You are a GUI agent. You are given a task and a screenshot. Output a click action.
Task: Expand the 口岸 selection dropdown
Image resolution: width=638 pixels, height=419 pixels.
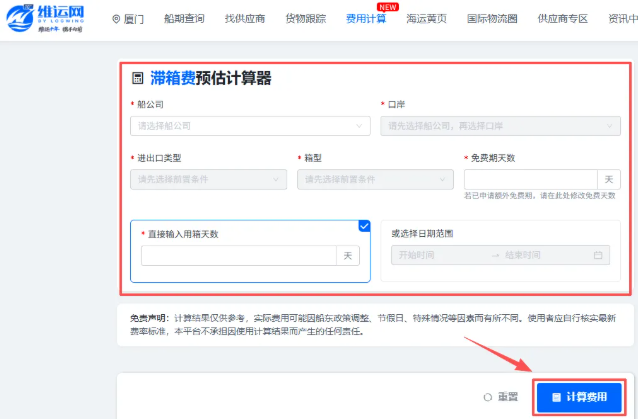pos(500,126)
